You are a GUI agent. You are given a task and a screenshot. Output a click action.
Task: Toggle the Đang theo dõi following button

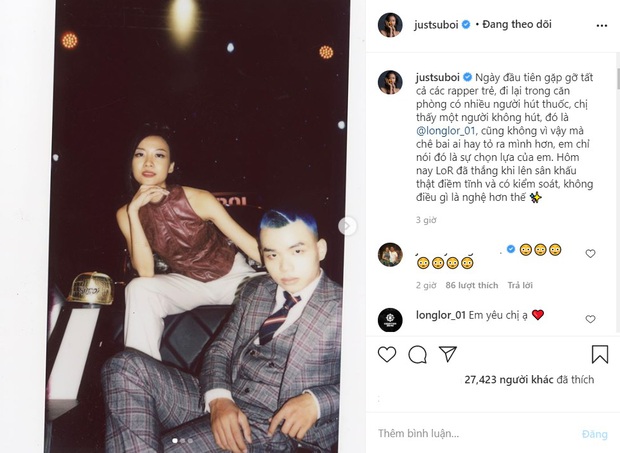click(x=517, y=24)
